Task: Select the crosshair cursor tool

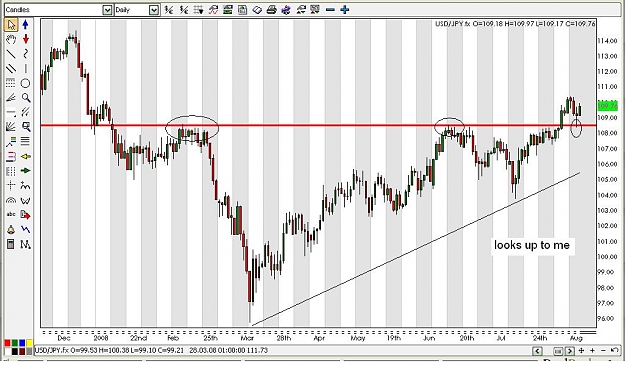Action: click(11, 185)
